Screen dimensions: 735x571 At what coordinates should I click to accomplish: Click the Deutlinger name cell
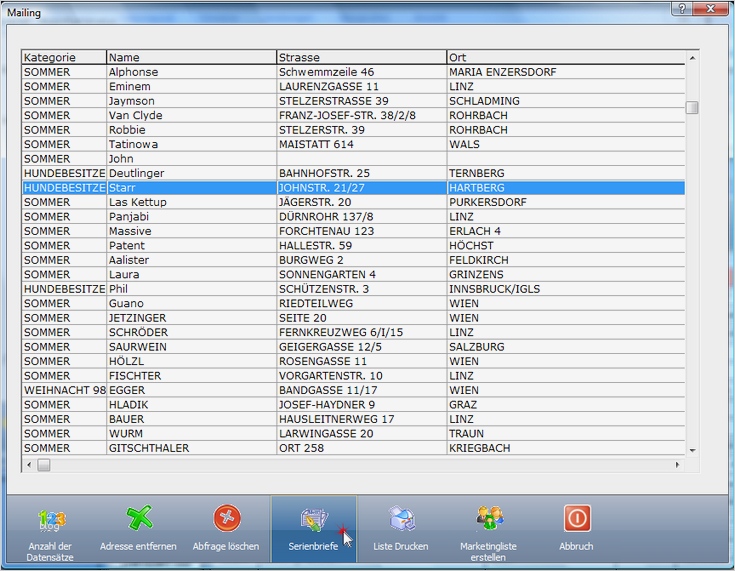coord(192,173)
